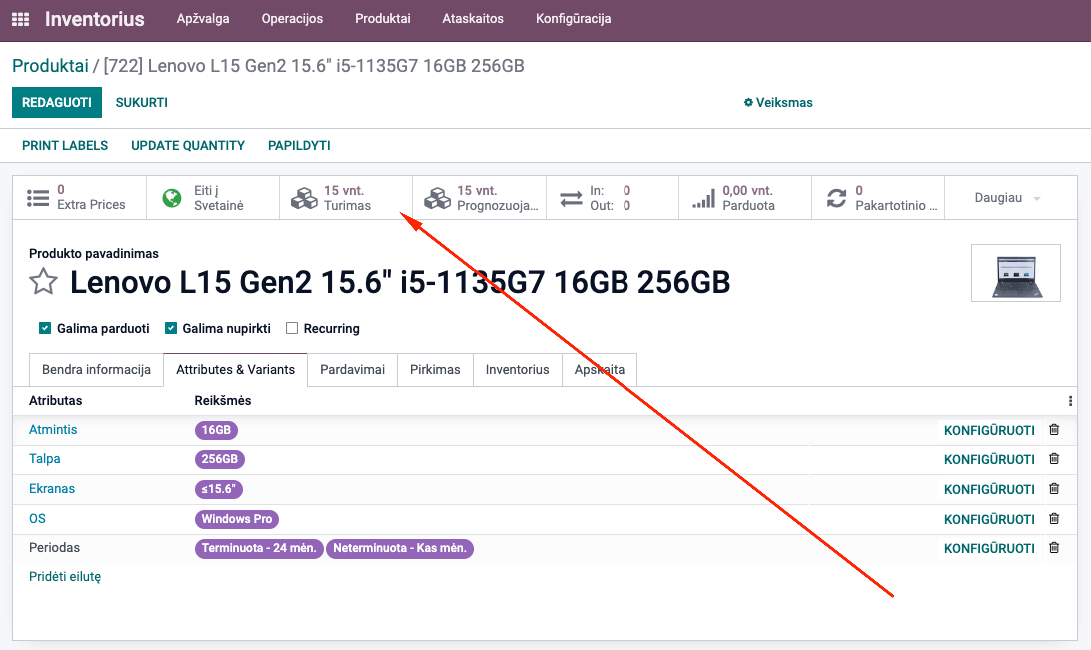Configure the Periodas attribute
Screen dimensions: 1091x650
(x=989, y=548)
